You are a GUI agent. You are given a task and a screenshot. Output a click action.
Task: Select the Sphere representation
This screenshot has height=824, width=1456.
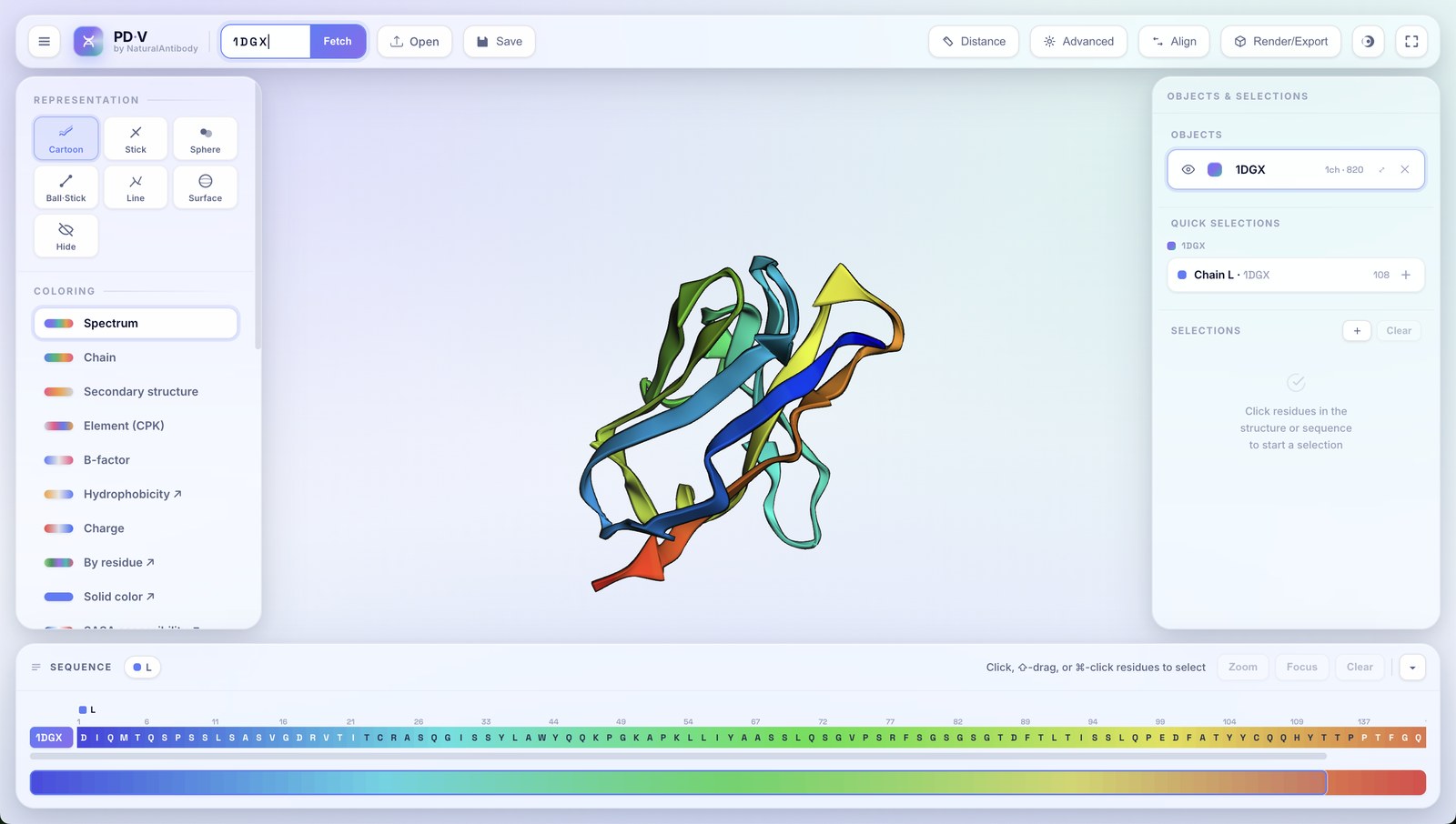tap(205, 138)
